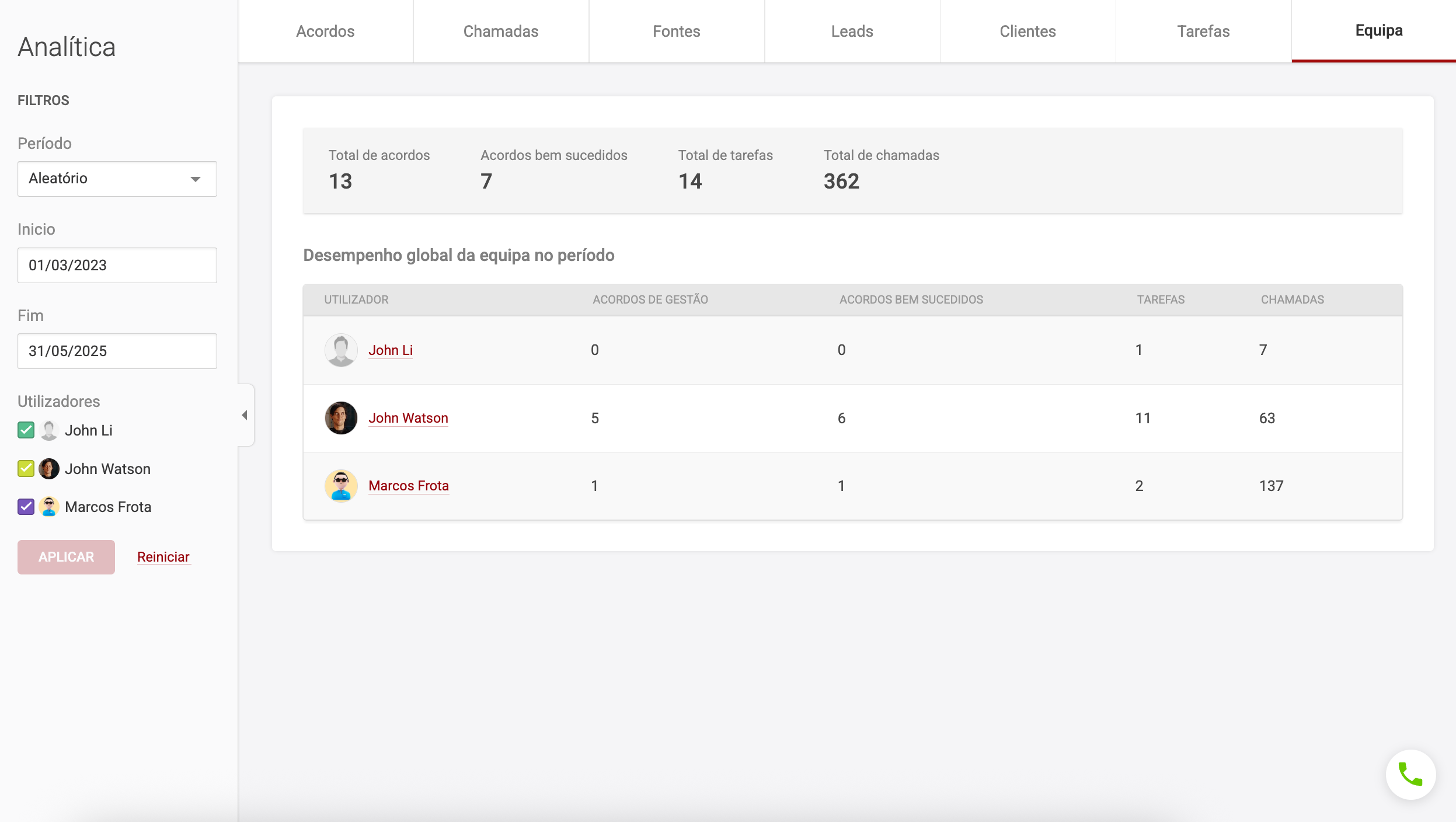Click the green phone call icon
Viewport: 1456px width, 822px height.
1410,775
